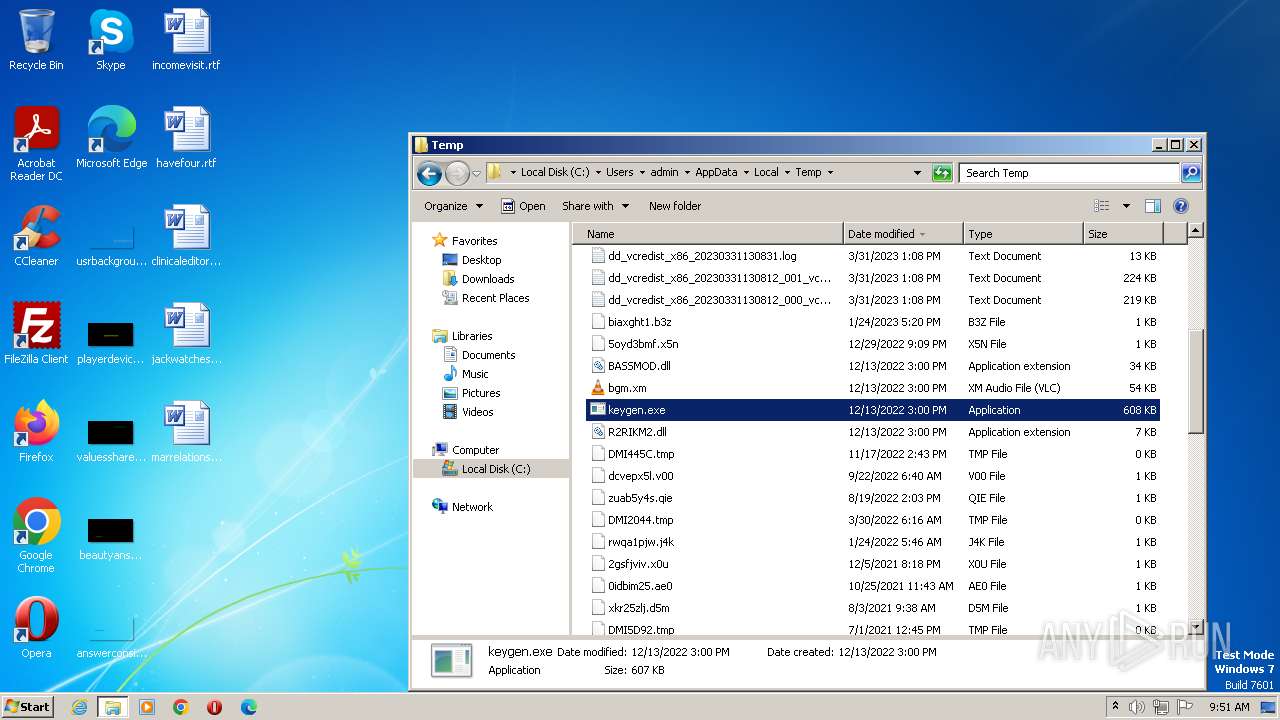1280x720 pixels.
Task: Select Desktop under Favorites
Action: 481,260
